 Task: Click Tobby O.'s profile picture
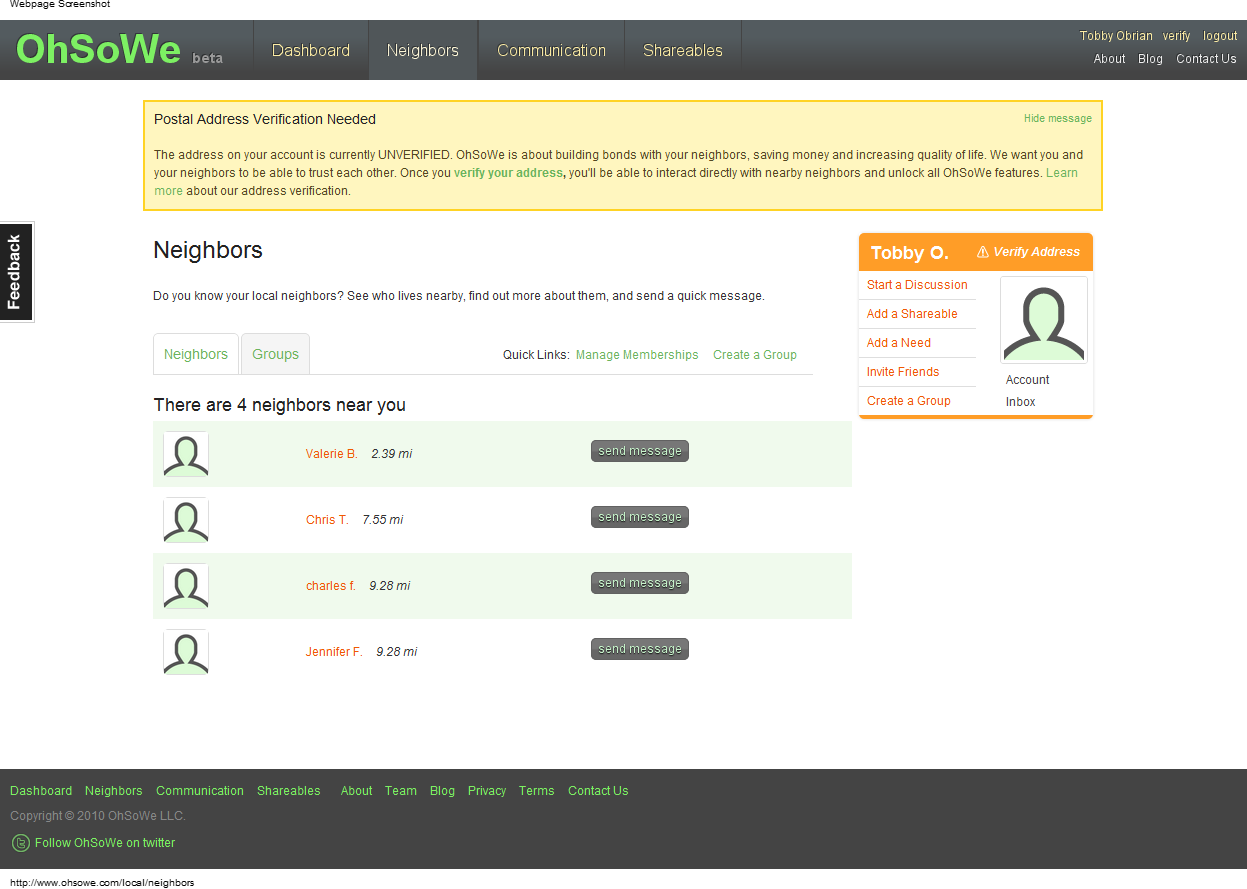[1044, 320]
